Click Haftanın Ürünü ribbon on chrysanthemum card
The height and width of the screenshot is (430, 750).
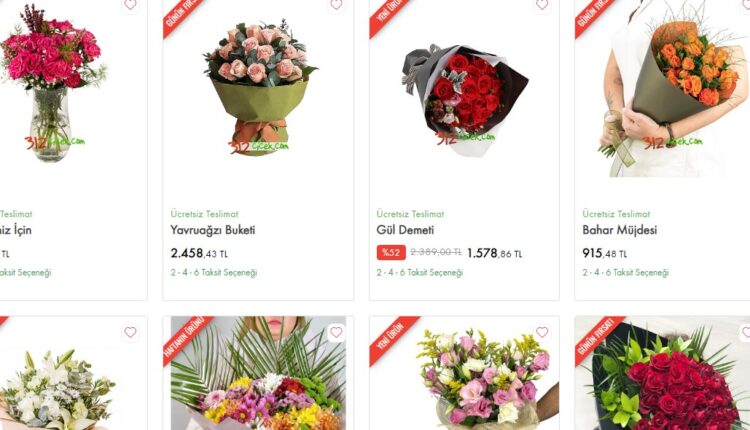click(187, 339)
